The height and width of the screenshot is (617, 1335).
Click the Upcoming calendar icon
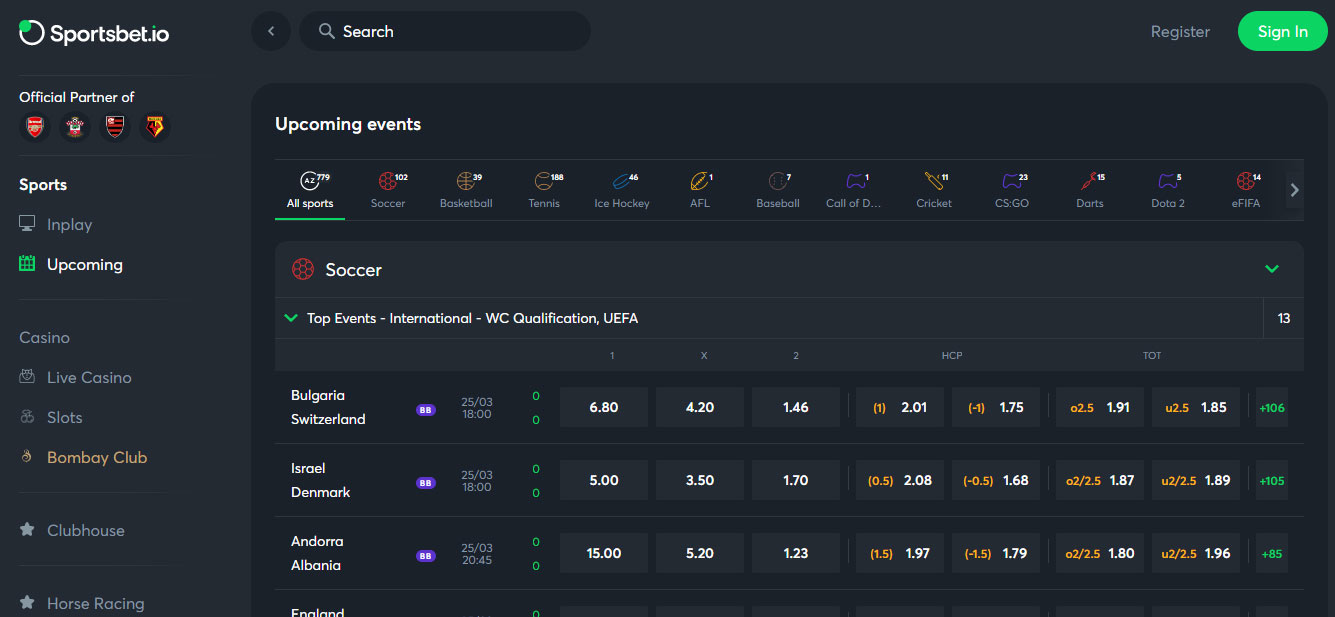coord(28,264)
